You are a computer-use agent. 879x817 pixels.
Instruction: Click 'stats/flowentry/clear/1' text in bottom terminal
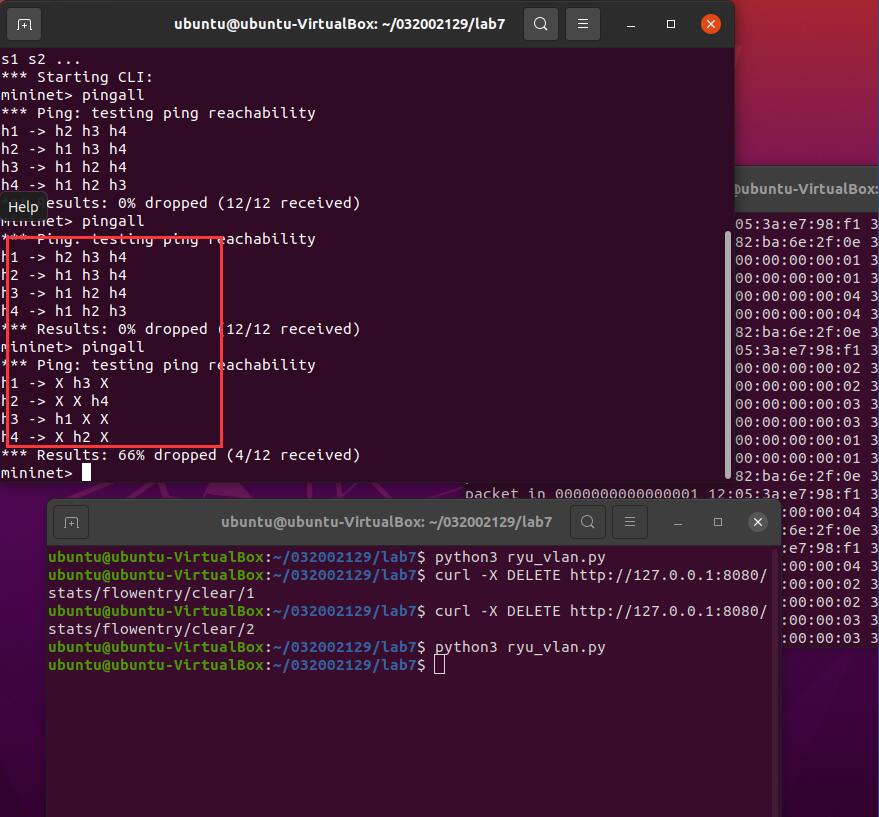point(151,593)
